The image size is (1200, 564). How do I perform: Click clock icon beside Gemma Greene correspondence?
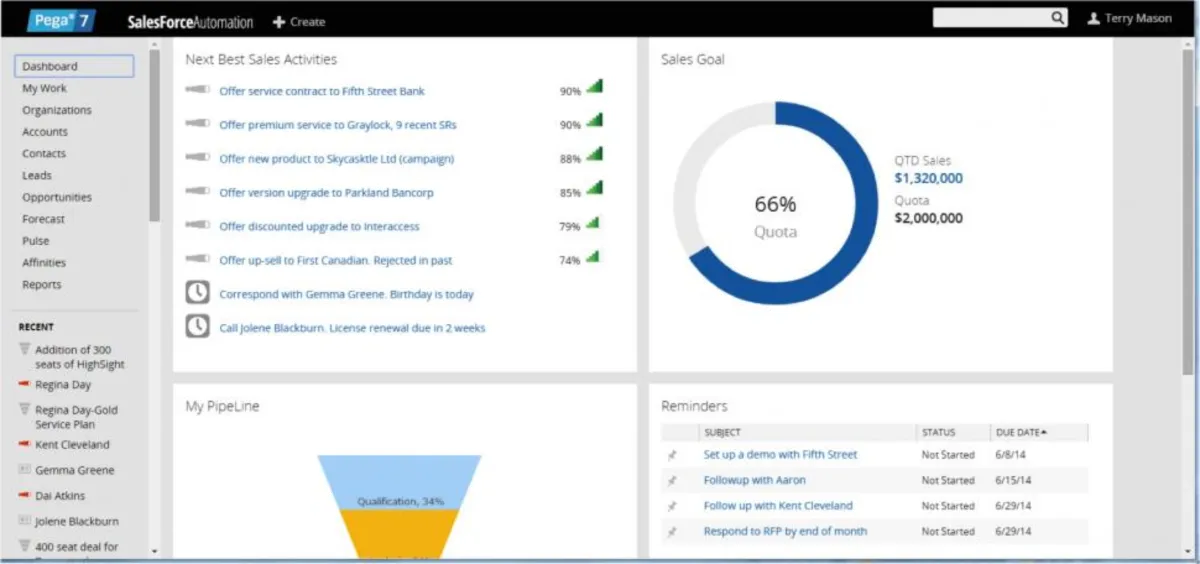(x=198, y=293)
